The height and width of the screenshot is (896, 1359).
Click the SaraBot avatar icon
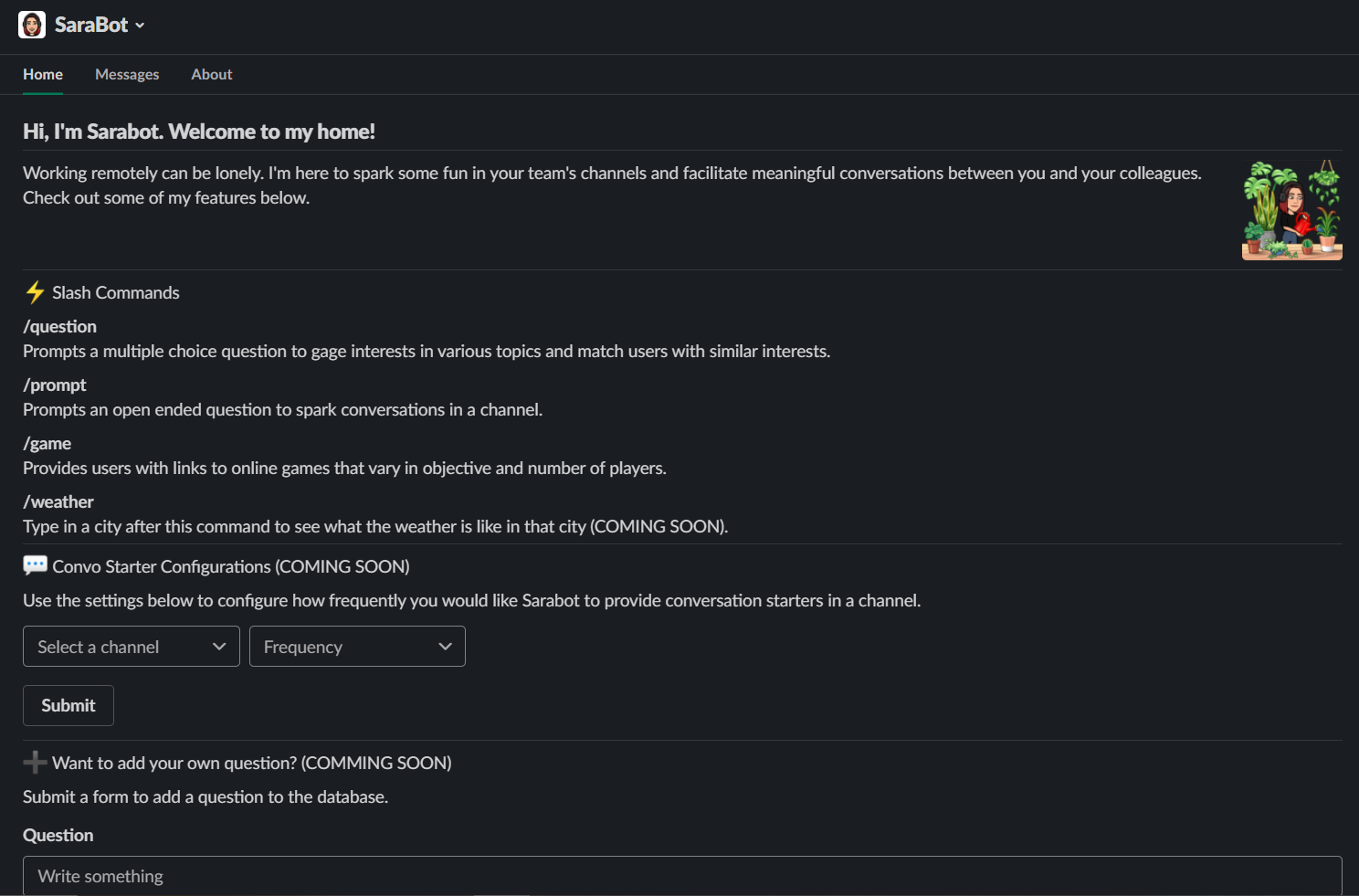(x=32, y=25)
